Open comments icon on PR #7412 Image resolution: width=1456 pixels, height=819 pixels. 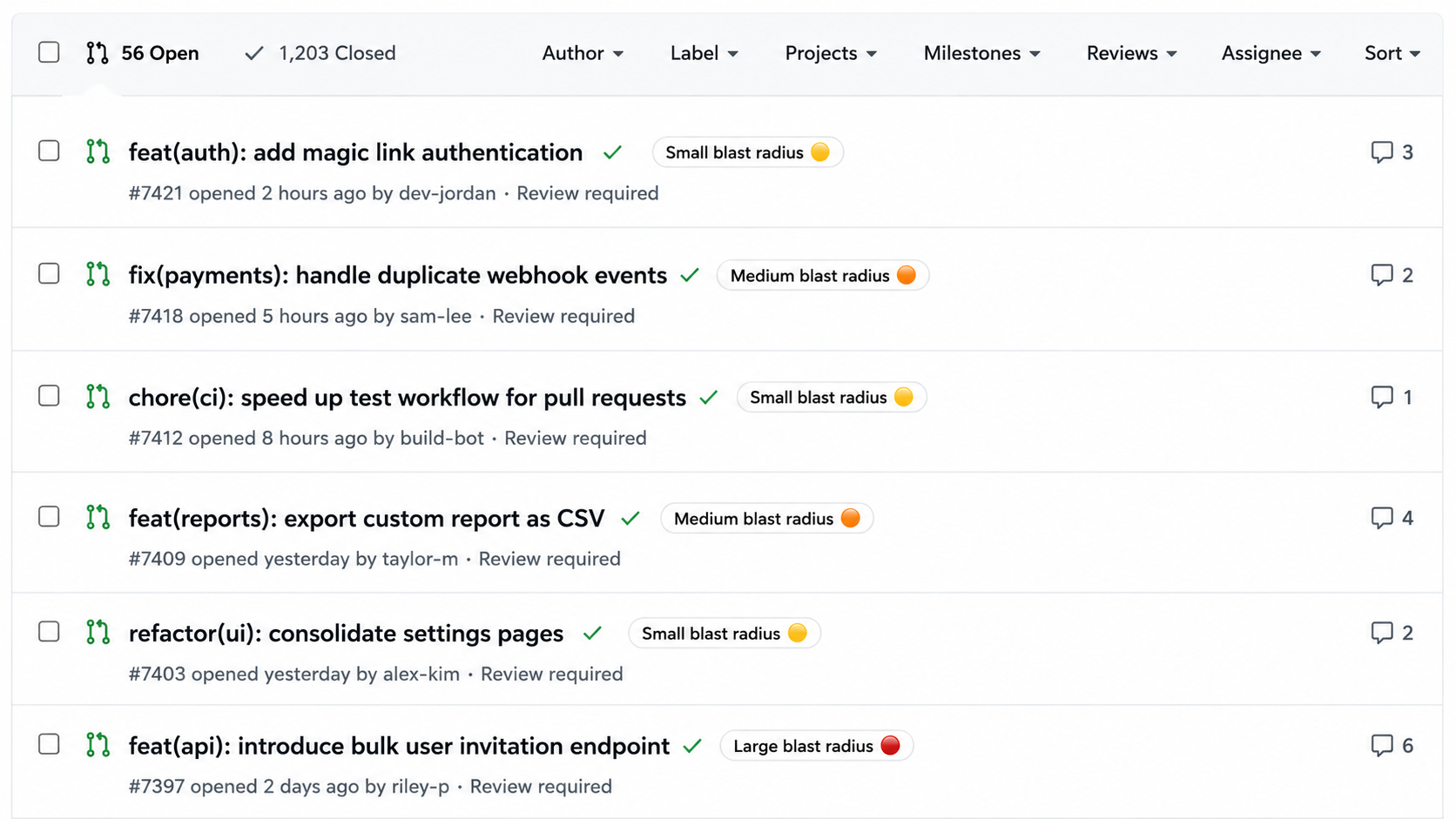tap(1382, 397)
